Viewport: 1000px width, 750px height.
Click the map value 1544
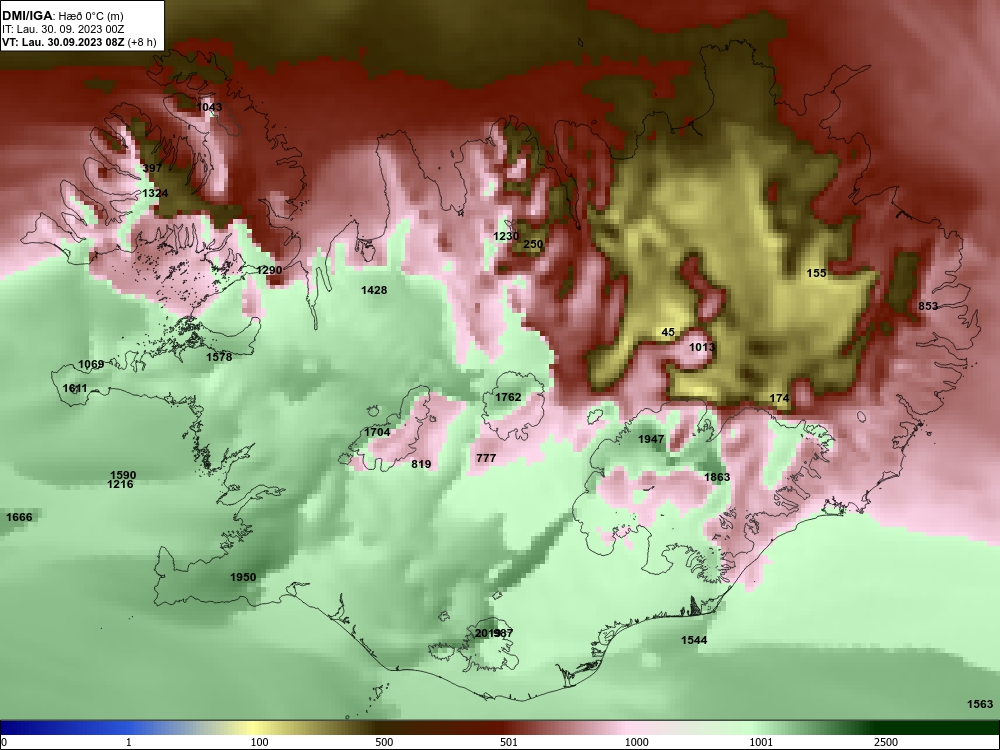click(694, 640)
